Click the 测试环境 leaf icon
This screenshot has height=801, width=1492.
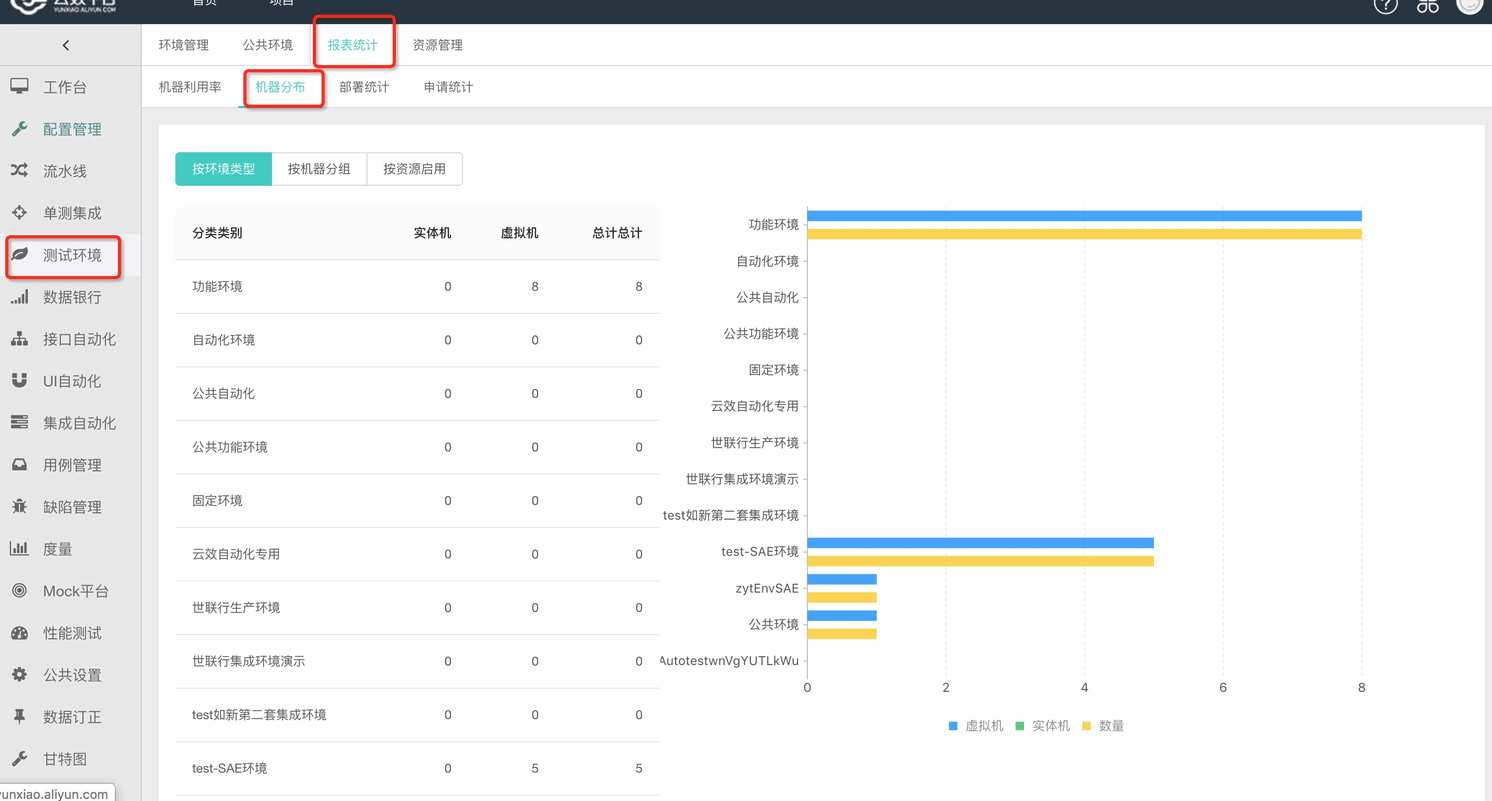tap(19, 254)
